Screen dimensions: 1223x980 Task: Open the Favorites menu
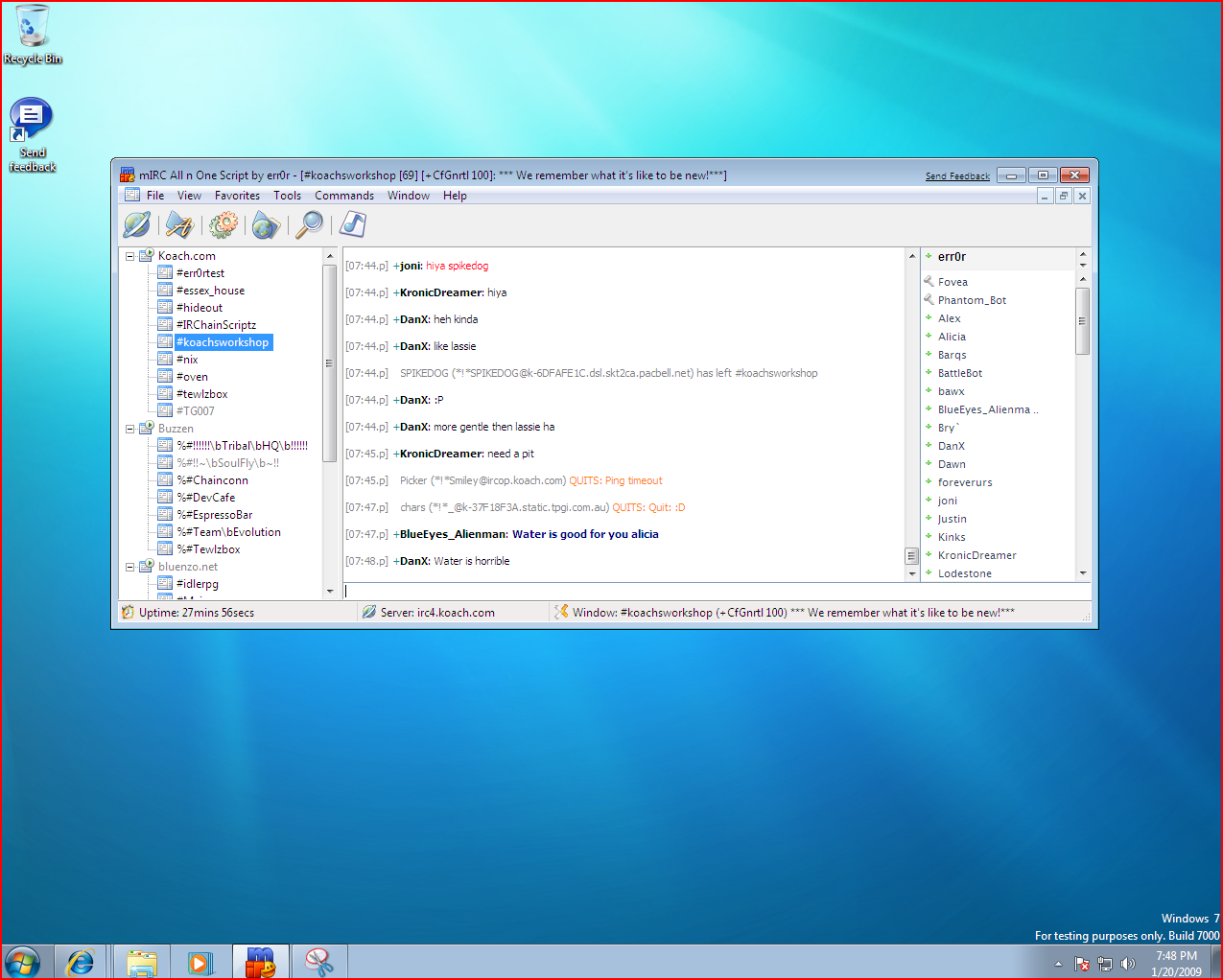[x=237, y=196]
